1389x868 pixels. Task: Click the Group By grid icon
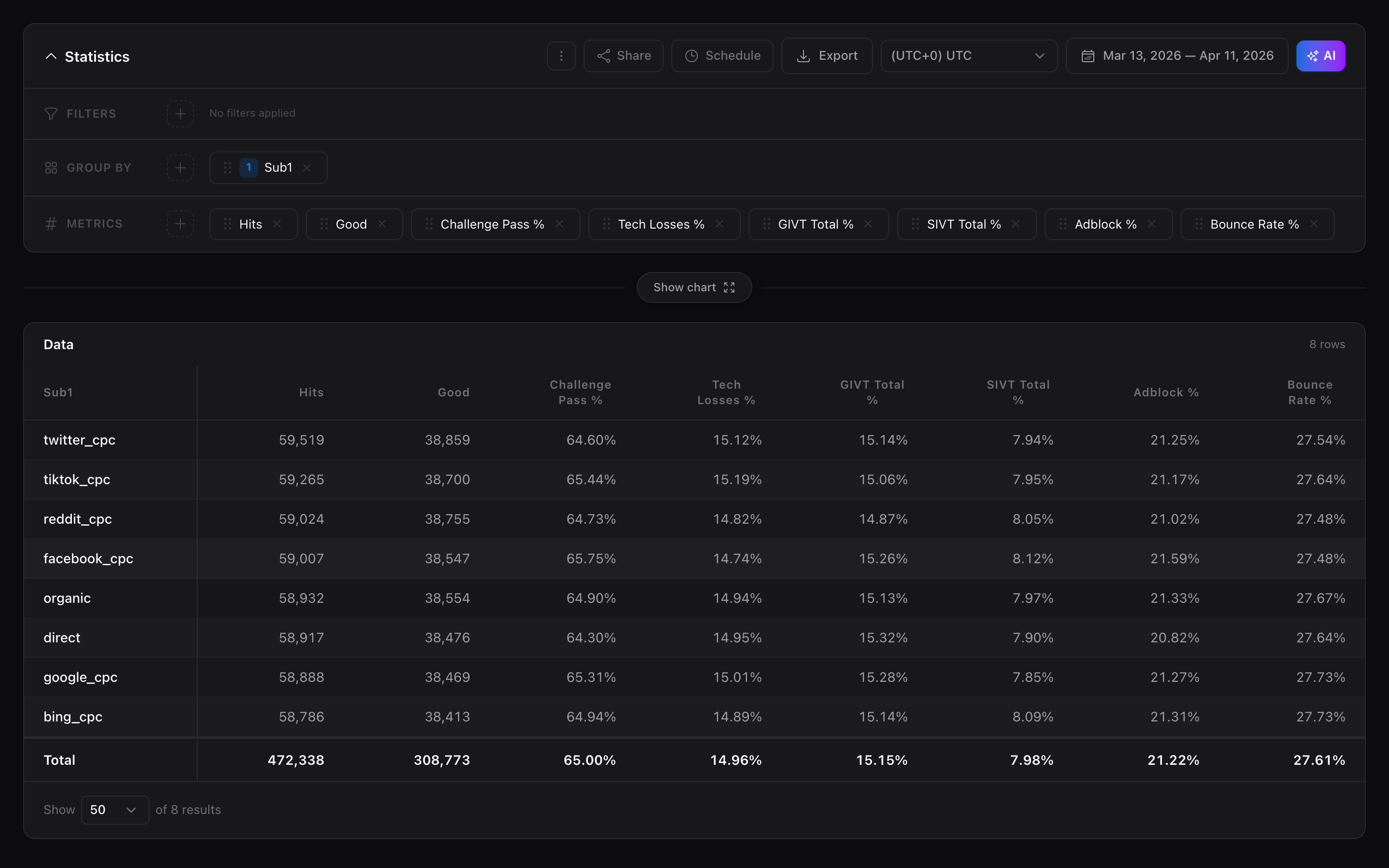point(51,168)
